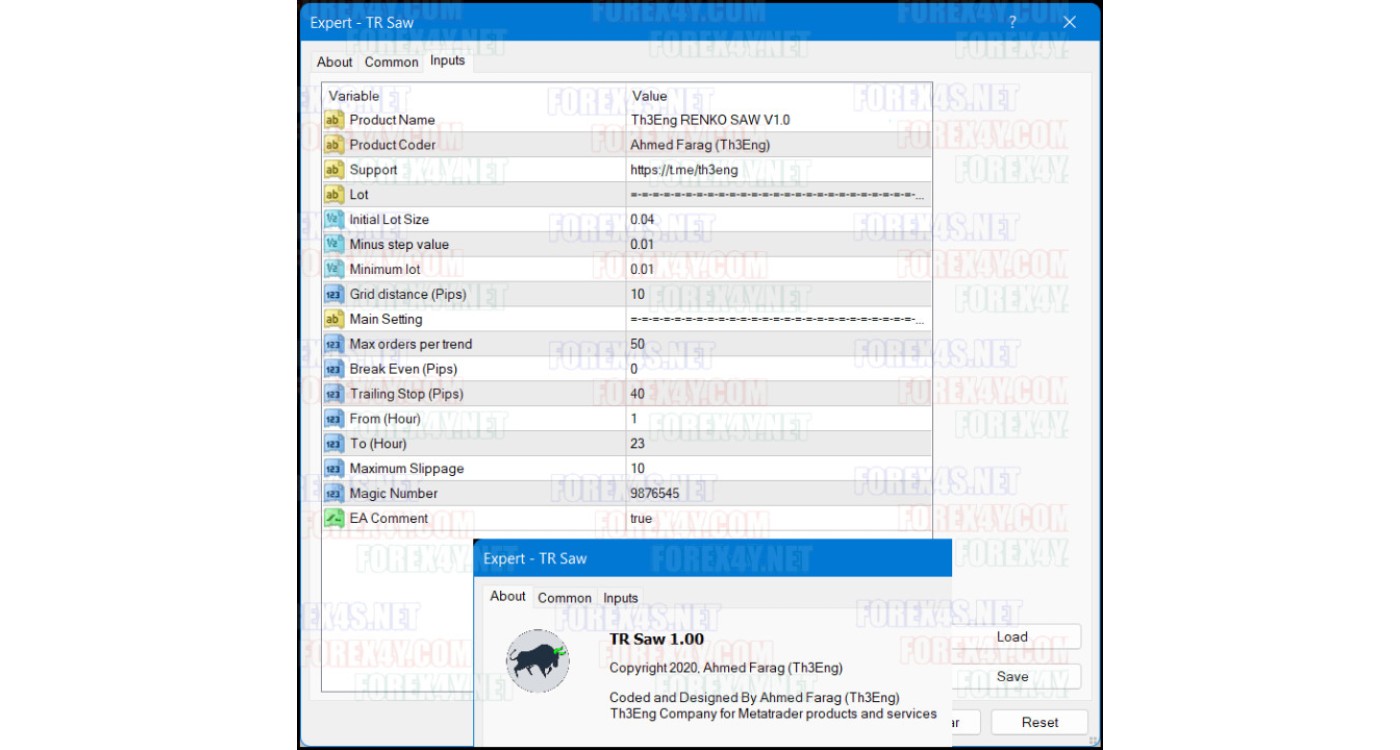Click the help question mark button
This screenshot has height=750, width=1400.
pyautogui.click(x=1012, y=22)
